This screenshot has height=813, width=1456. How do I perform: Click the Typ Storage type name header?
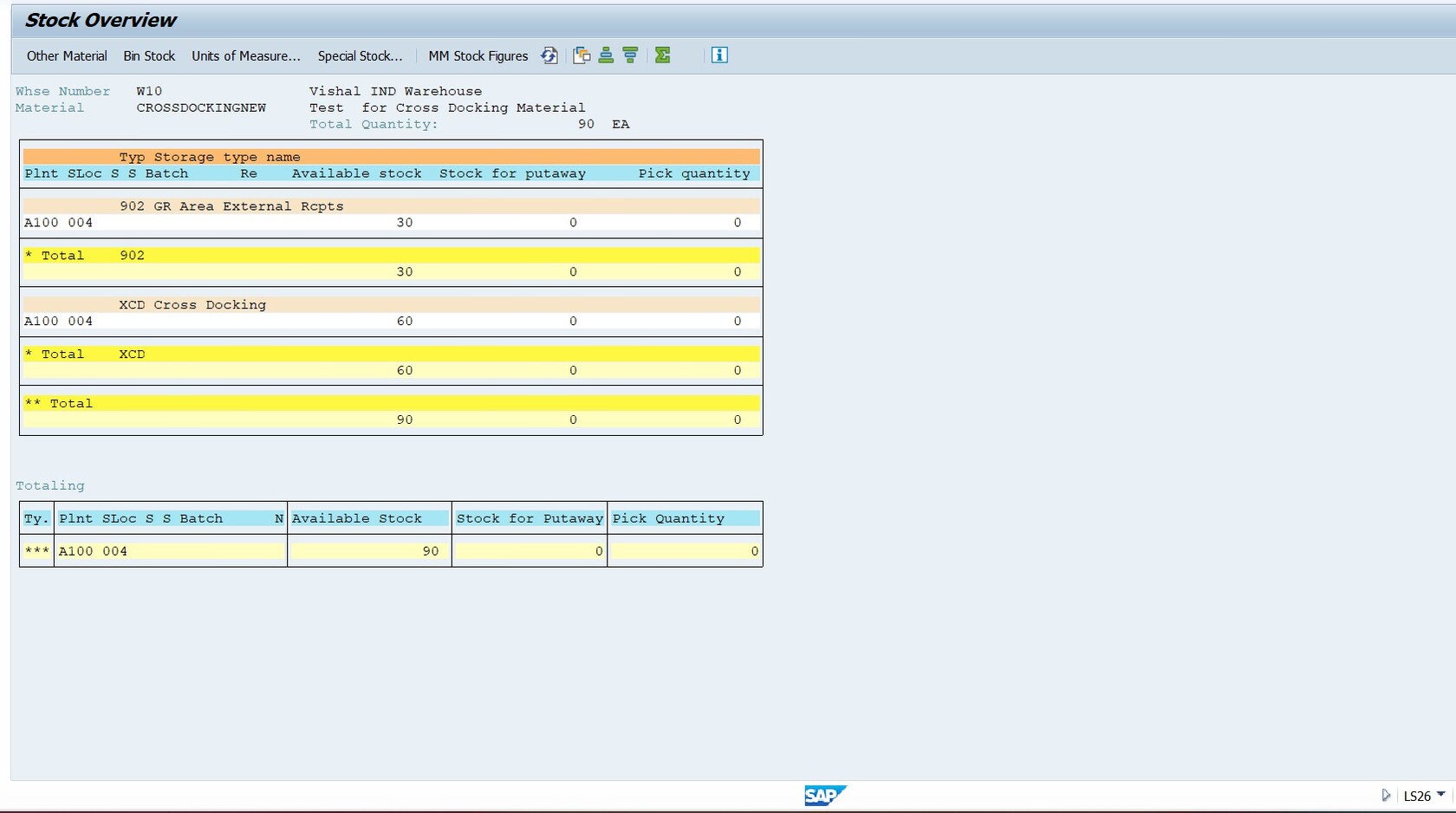point(210,157)
